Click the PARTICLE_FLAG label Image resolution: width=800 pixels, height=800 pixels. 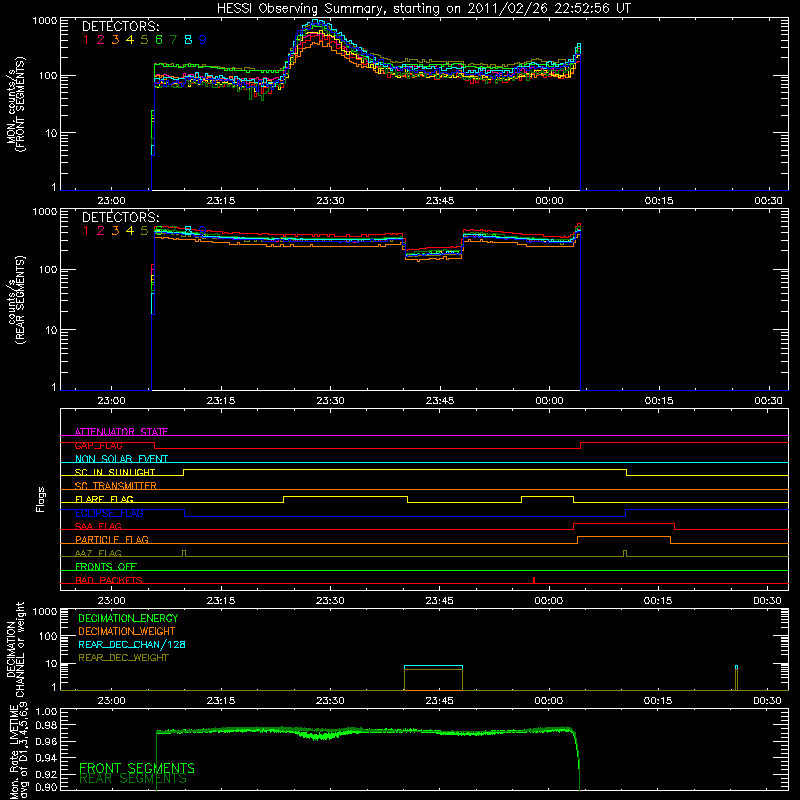[x=112, y=539]
